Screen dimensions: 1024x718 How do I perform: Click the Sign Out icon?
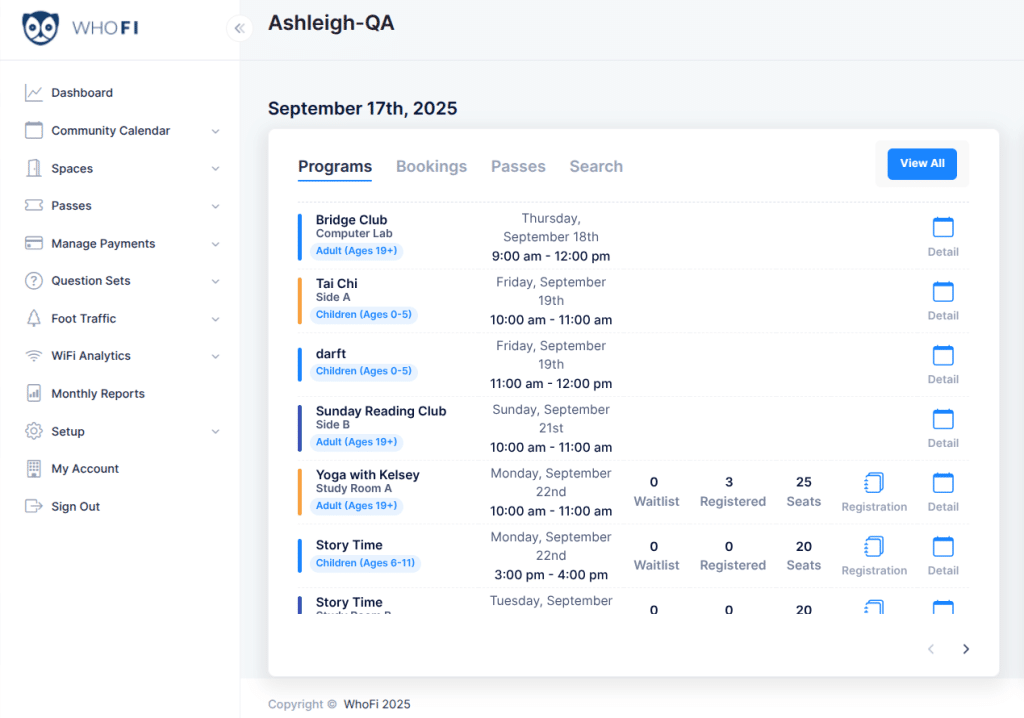(x=34, y=506)
